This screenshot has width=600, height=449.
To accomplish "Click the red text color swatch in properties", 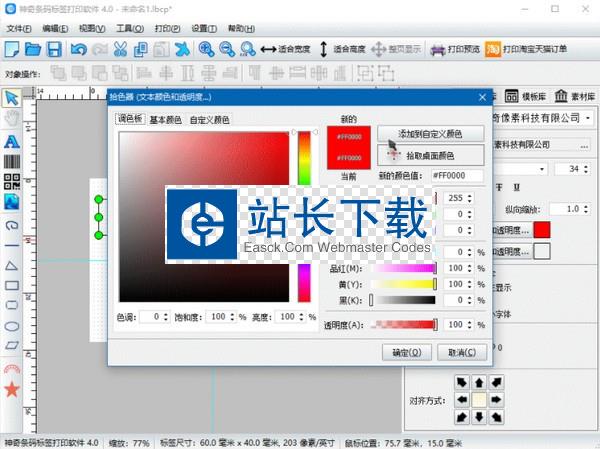I will click(542, 230).
